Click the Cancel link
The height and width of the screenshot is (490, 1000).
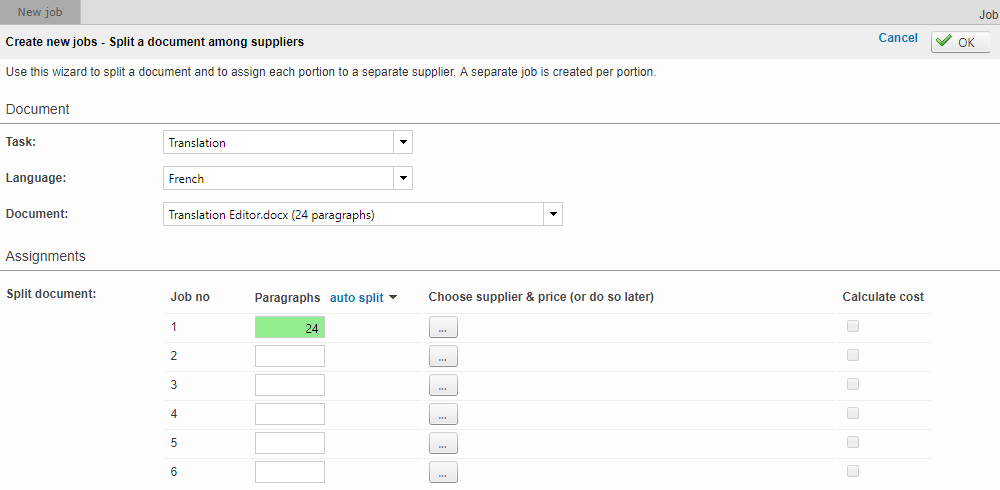pos(897,38)
